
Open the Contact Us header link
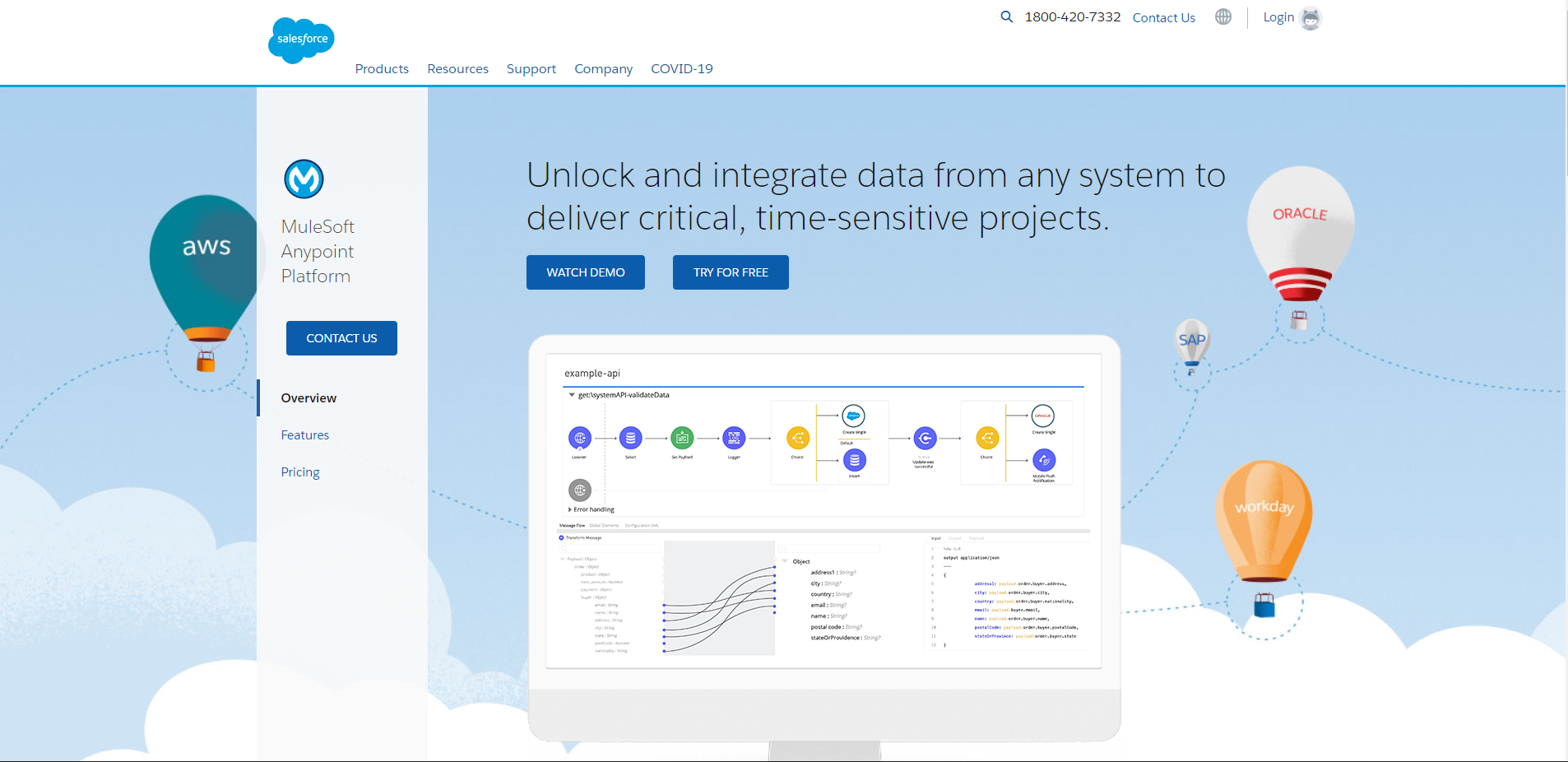1164,18
